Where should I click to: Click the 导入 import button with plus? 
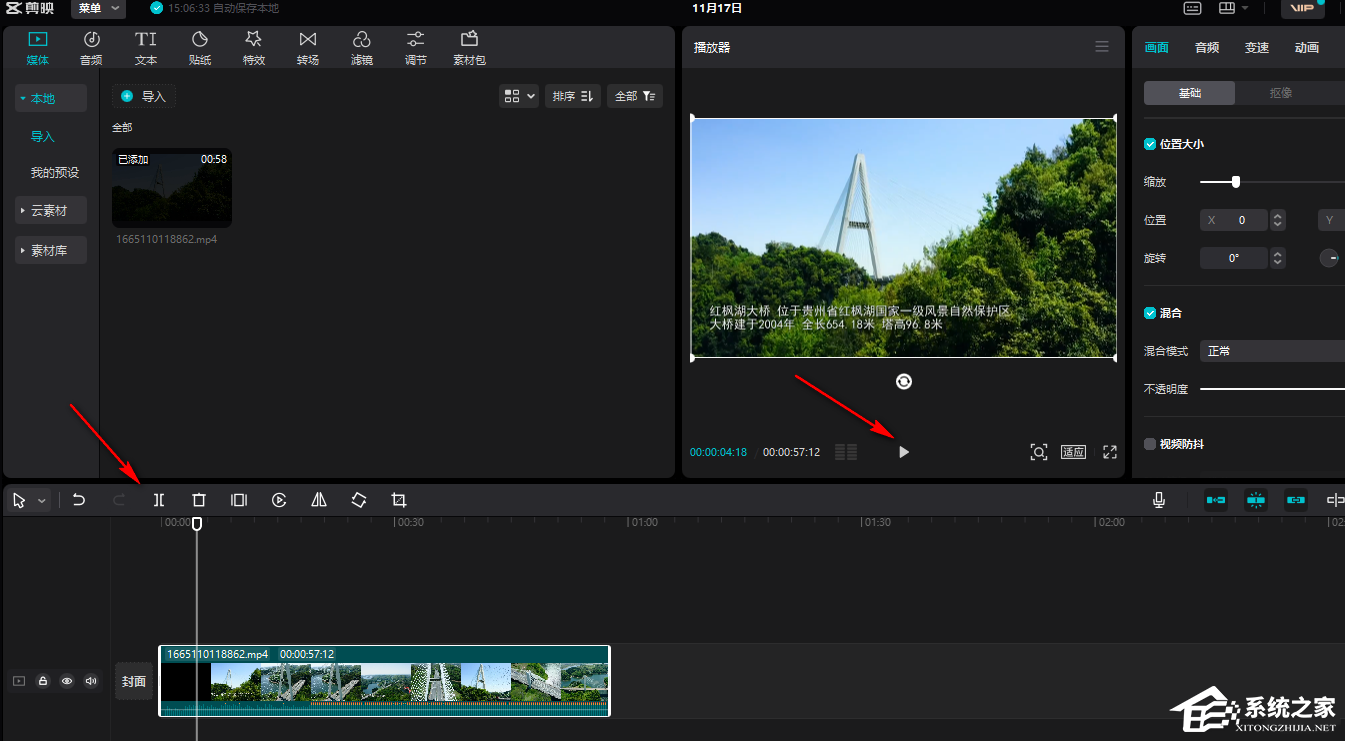pyautogui.click(x=144, y=96)
